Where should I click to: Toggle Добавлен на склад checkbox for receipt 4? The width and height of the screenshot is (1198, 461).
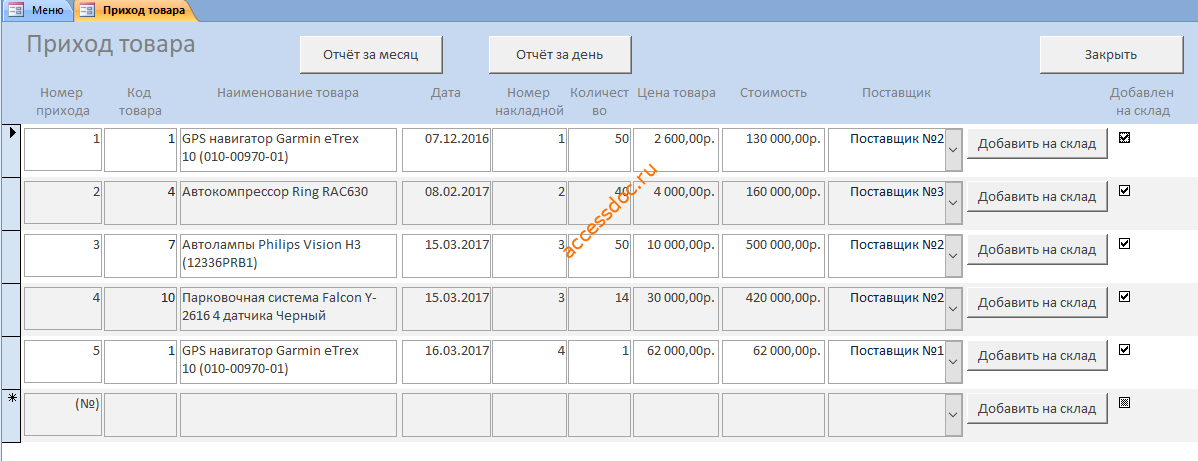pyautogui.click(x=1124, y=297)
